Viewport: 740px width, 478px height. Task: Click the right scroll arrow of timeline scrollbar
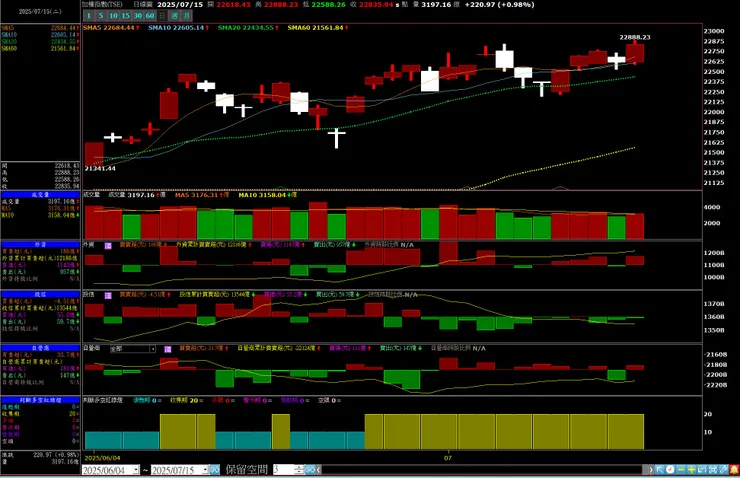point(651,470)
